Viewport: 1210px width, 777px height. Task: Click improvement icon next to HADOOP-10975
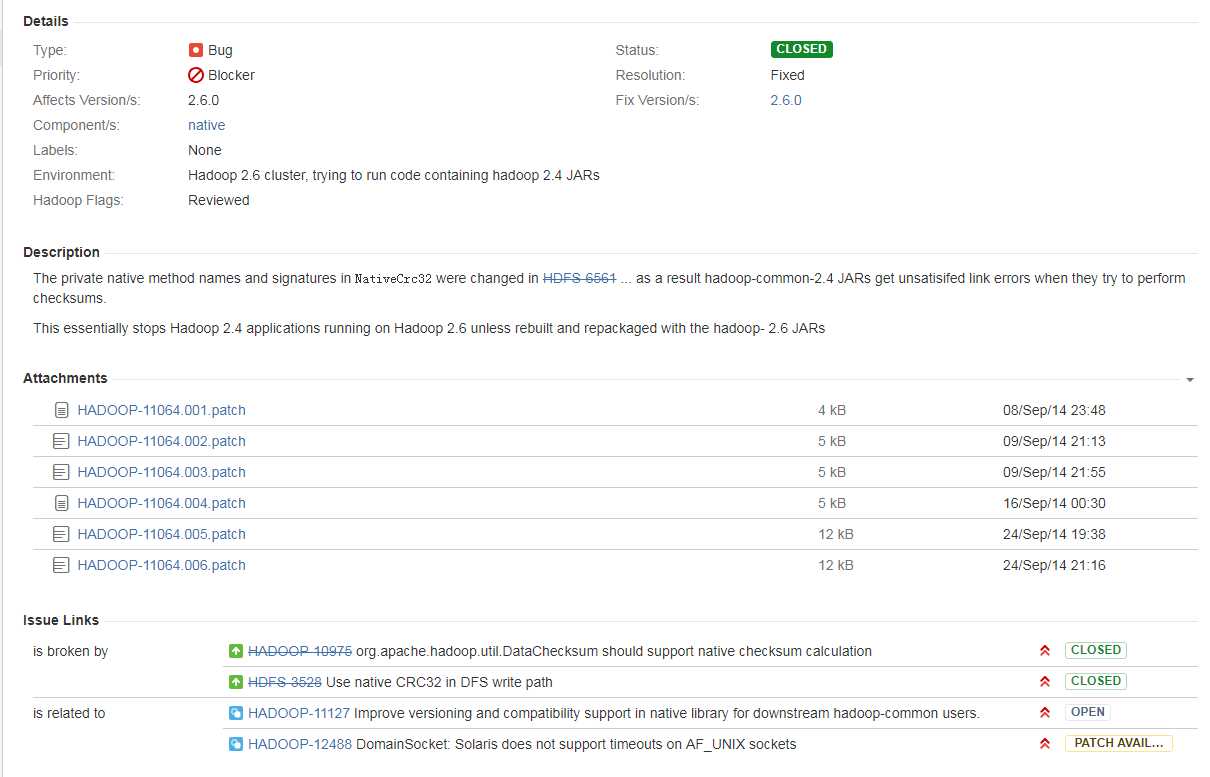click(x=236, y=651)
